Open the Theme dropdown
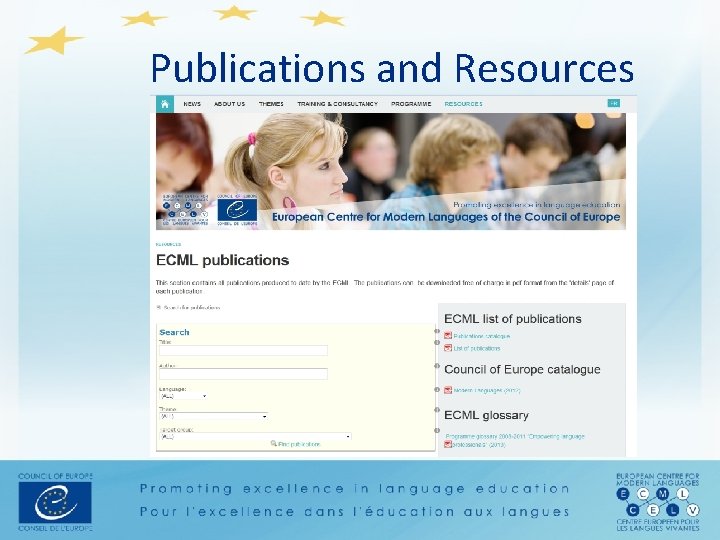 point(214,416)
